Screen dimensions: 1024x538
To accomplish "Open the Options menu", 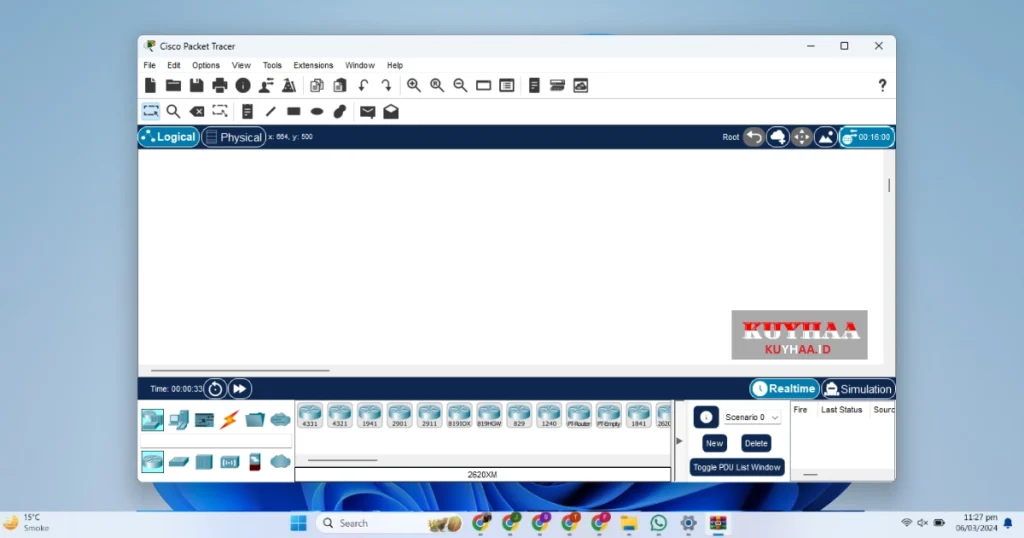I will pyautogui.click(x=206, y=65).
